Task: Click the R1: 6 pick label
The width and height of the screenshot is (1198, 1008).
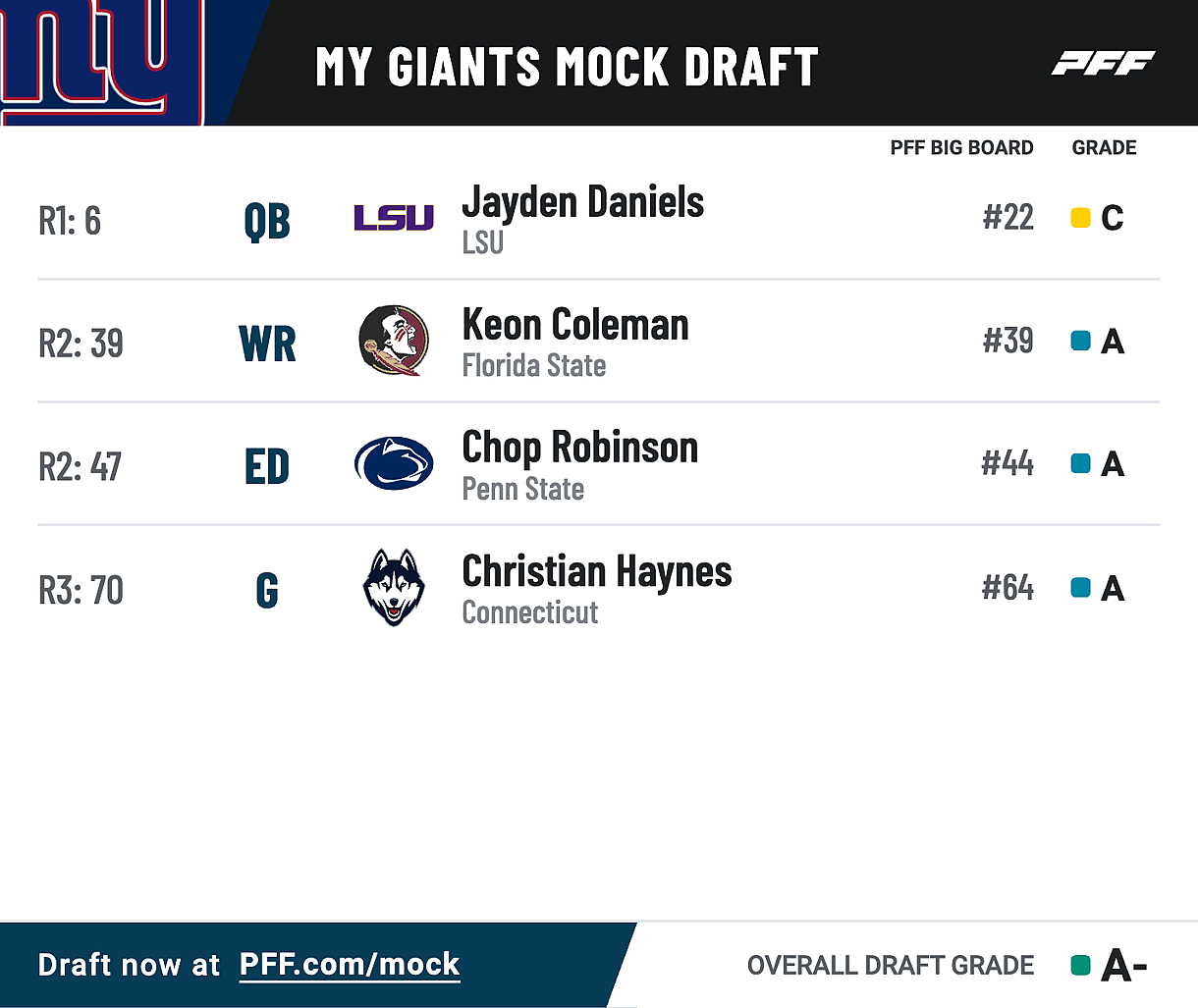Action: 70,221
